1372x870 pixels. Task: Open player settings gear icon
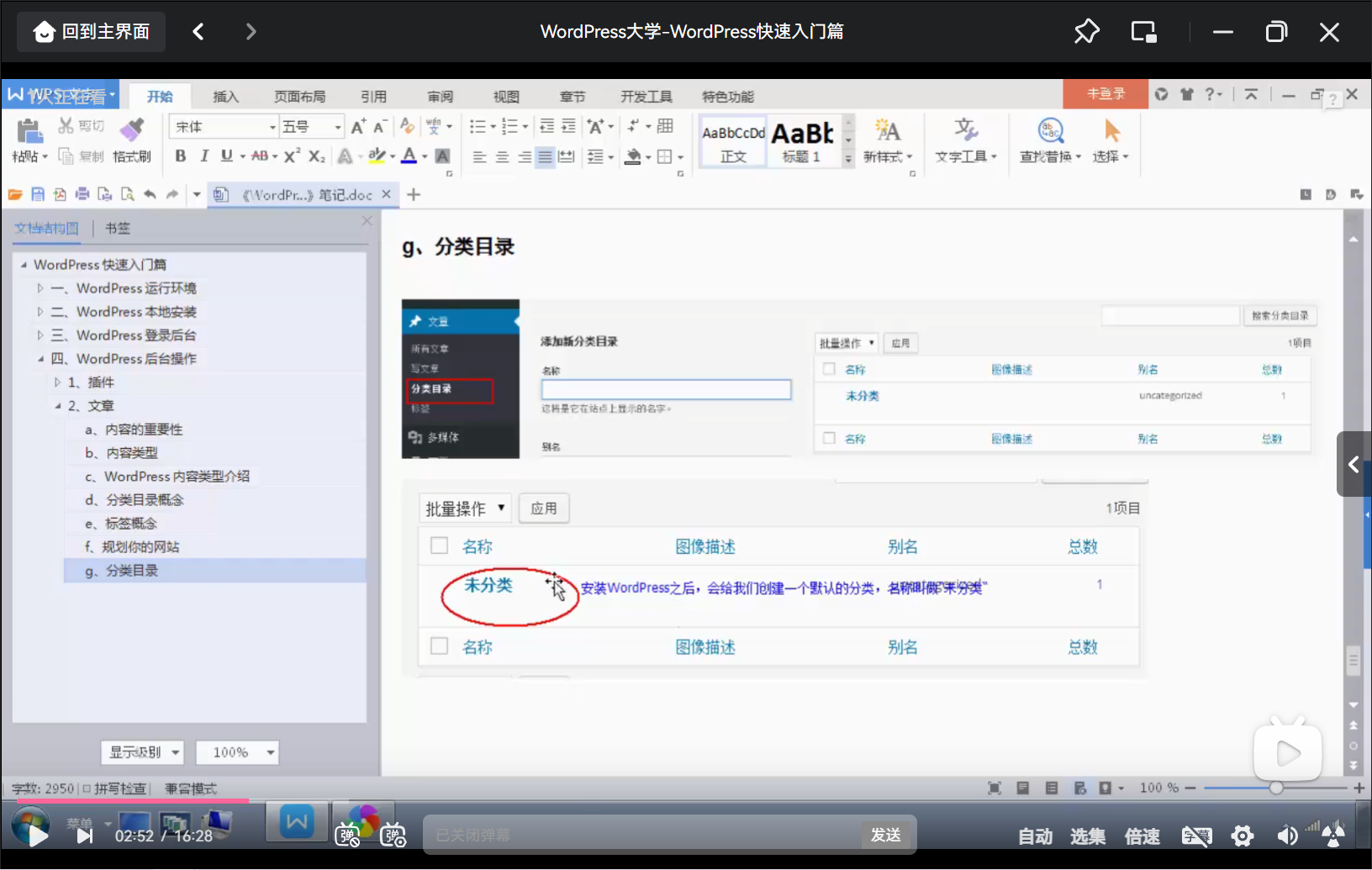click(1243, 836)
